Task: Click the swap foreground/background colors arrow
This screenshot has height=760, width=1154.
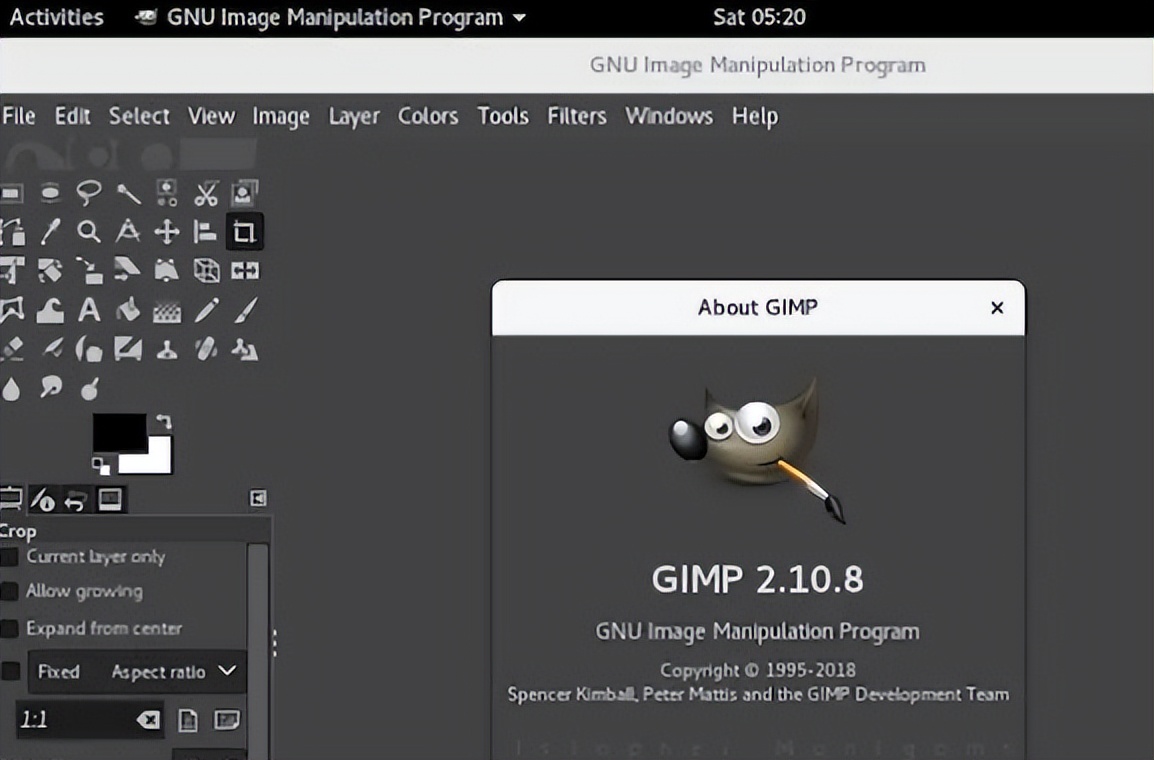Action: click(x=164, y=422)
